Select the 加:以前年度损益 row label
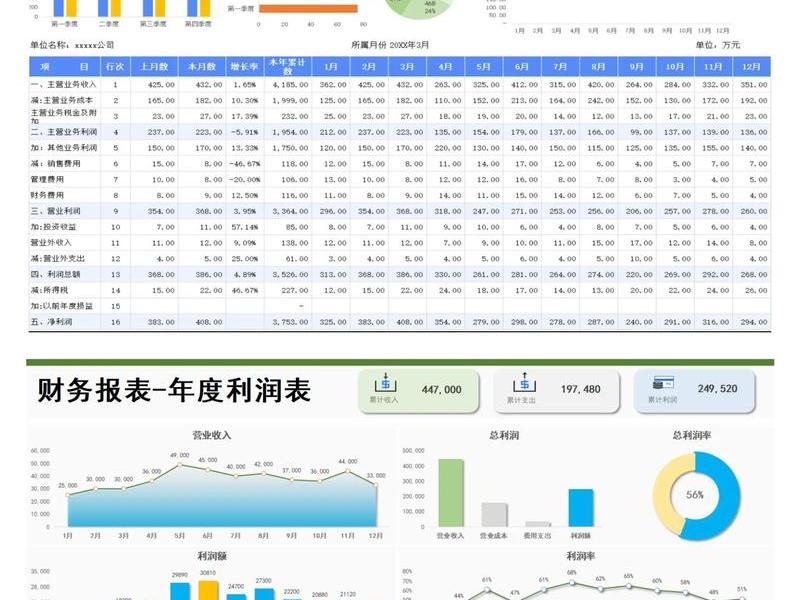Image resolution: width=800 pixels, height=600 pixels. (x=61, y=306)
